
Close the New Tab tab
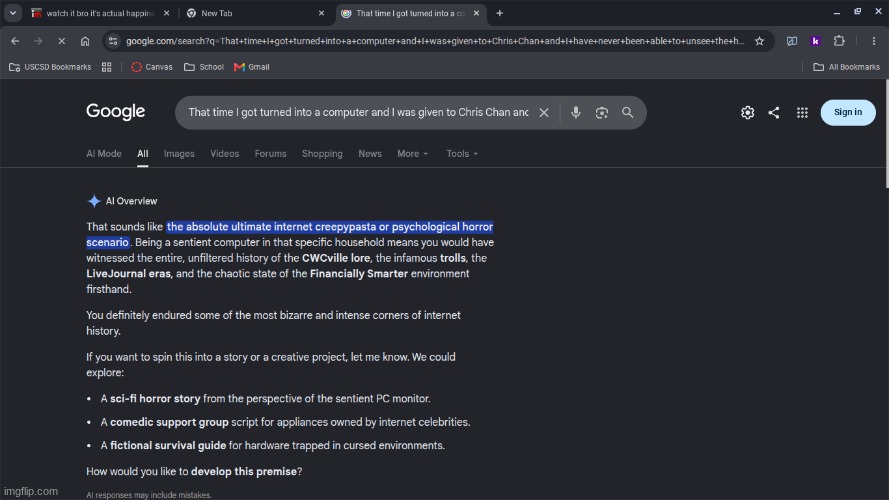coord(321,13)
